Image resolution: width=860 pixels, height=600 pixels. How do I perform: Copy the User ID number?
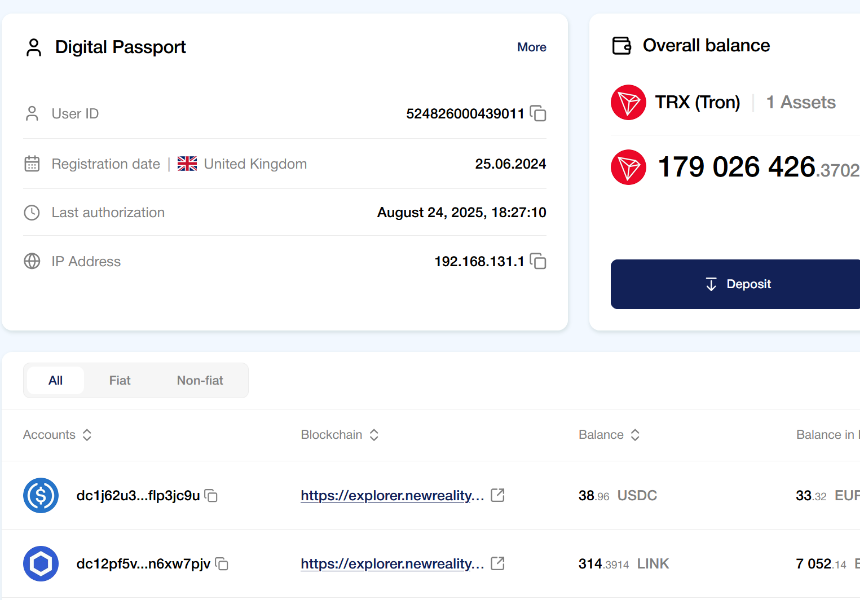[x=538, y=114]
